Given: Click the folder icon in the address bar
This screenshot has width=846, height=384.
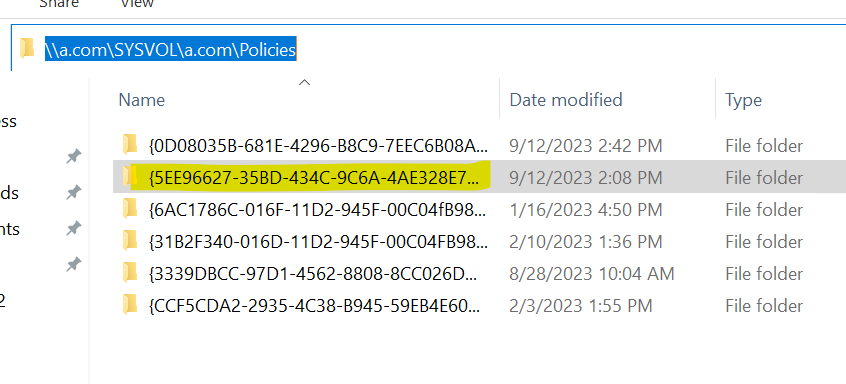Looking at the screenshot, I should (x=26, y=49).
